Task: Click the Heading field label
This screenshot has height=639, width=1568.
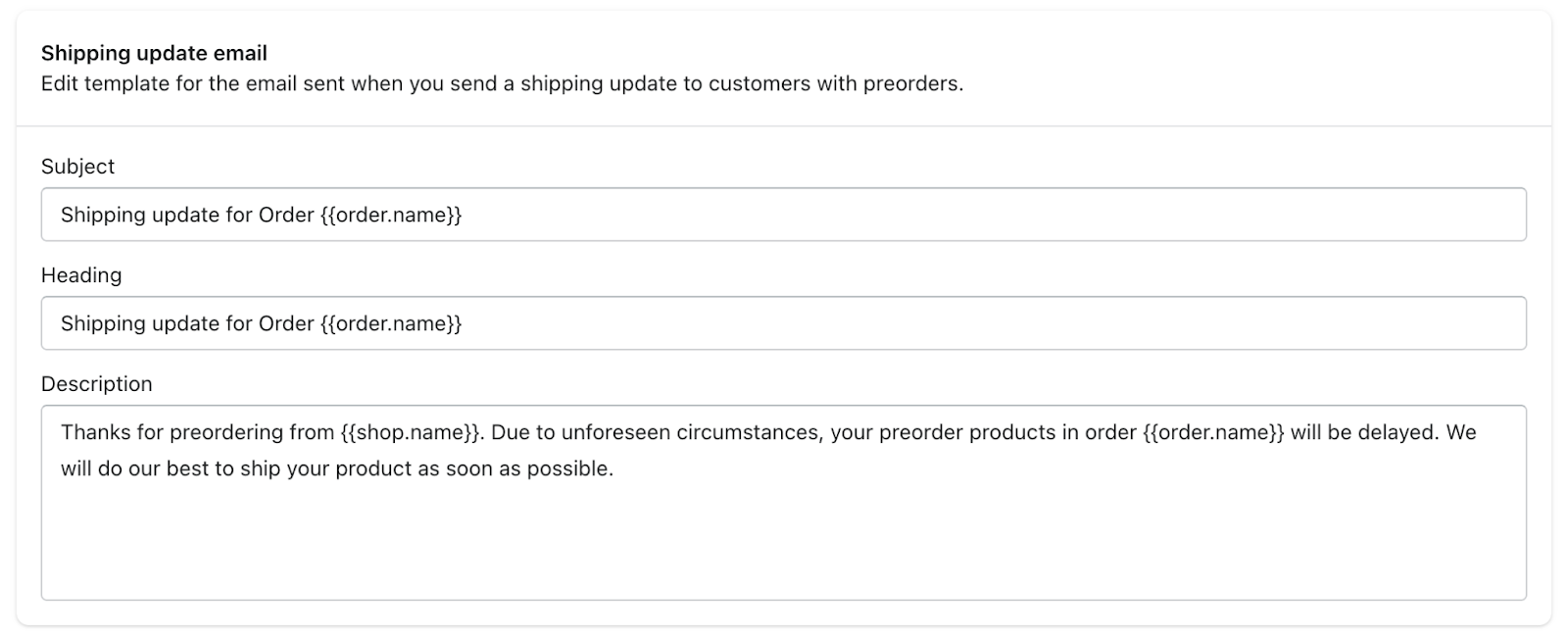Action: pos(81,274)
